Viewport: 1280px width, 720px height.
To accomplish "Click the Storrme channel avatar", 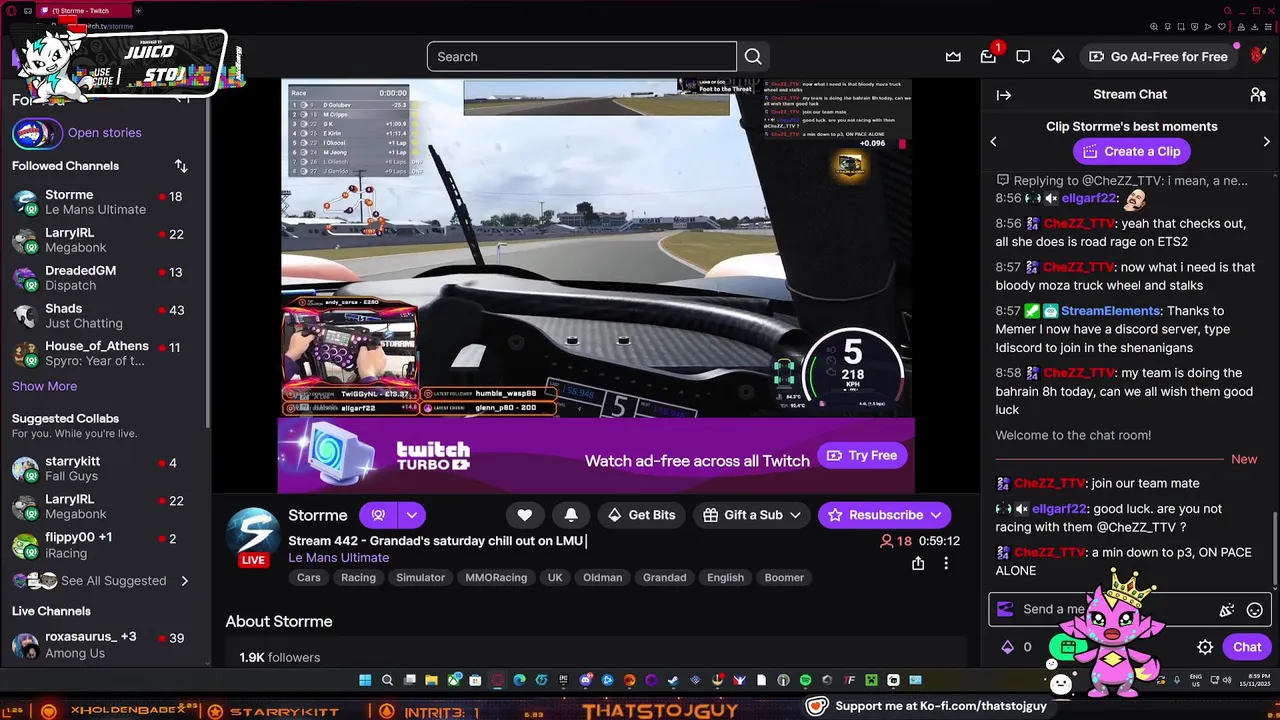I will 253,534.
